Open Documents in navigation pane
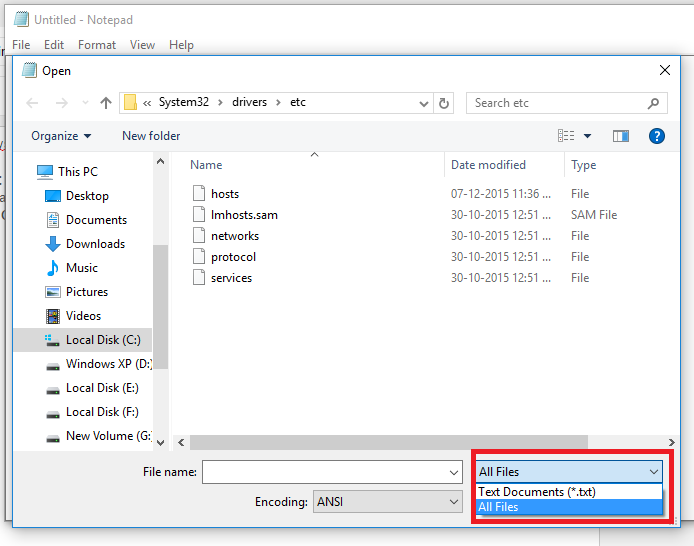The width and height of the screenshot is (694, 546). pyautogui.click(x=96, y=219)
